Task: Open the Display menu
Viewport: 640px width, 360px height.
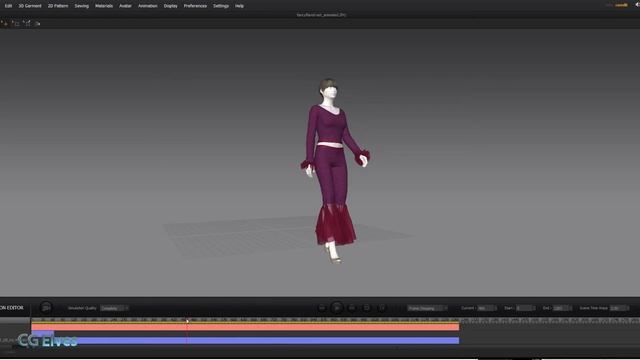Action: 171,6
